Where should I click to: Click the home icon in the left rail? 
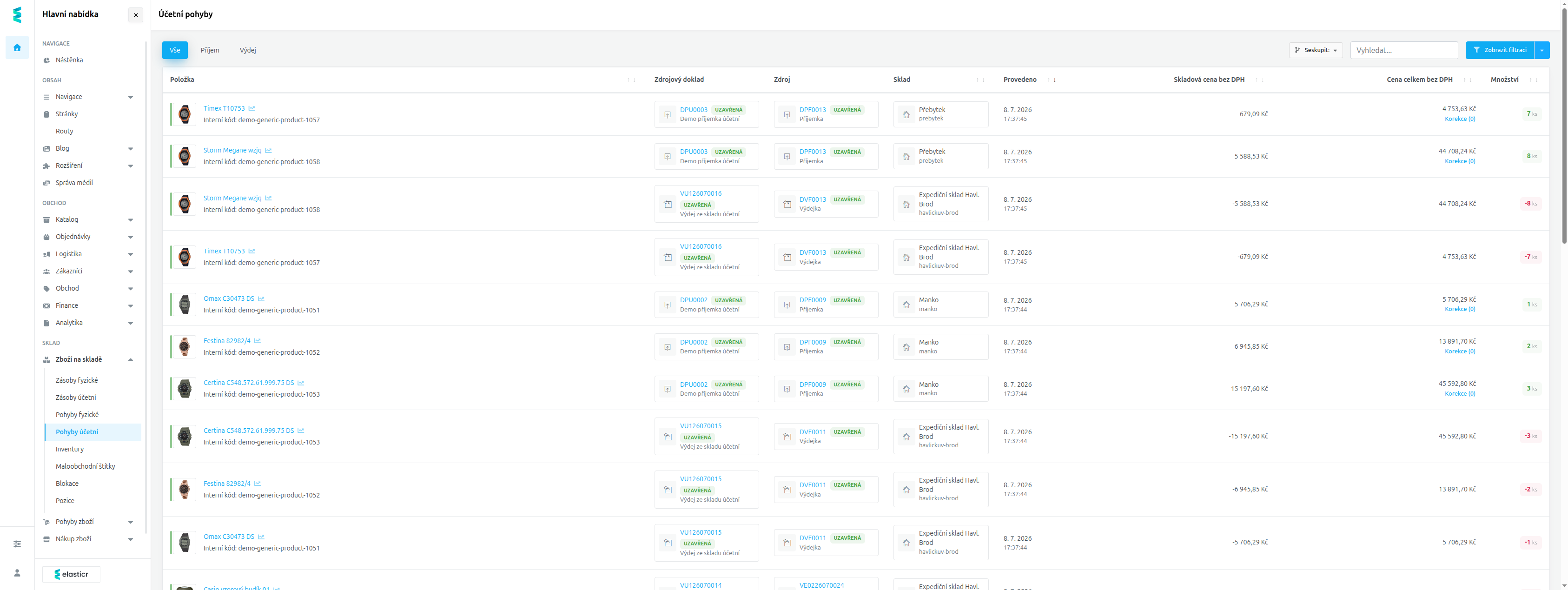coord(17,47)
